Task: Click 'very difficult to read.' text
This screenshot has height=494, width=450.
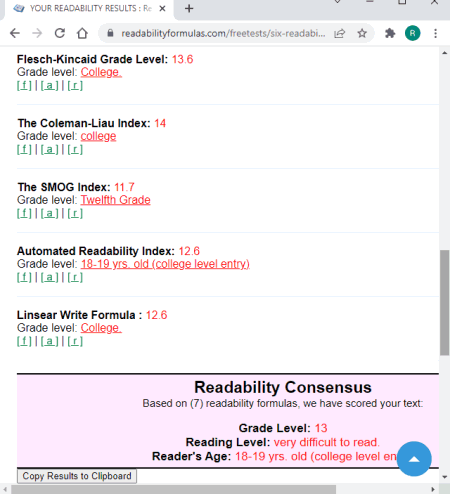Action: click(326, 442)
